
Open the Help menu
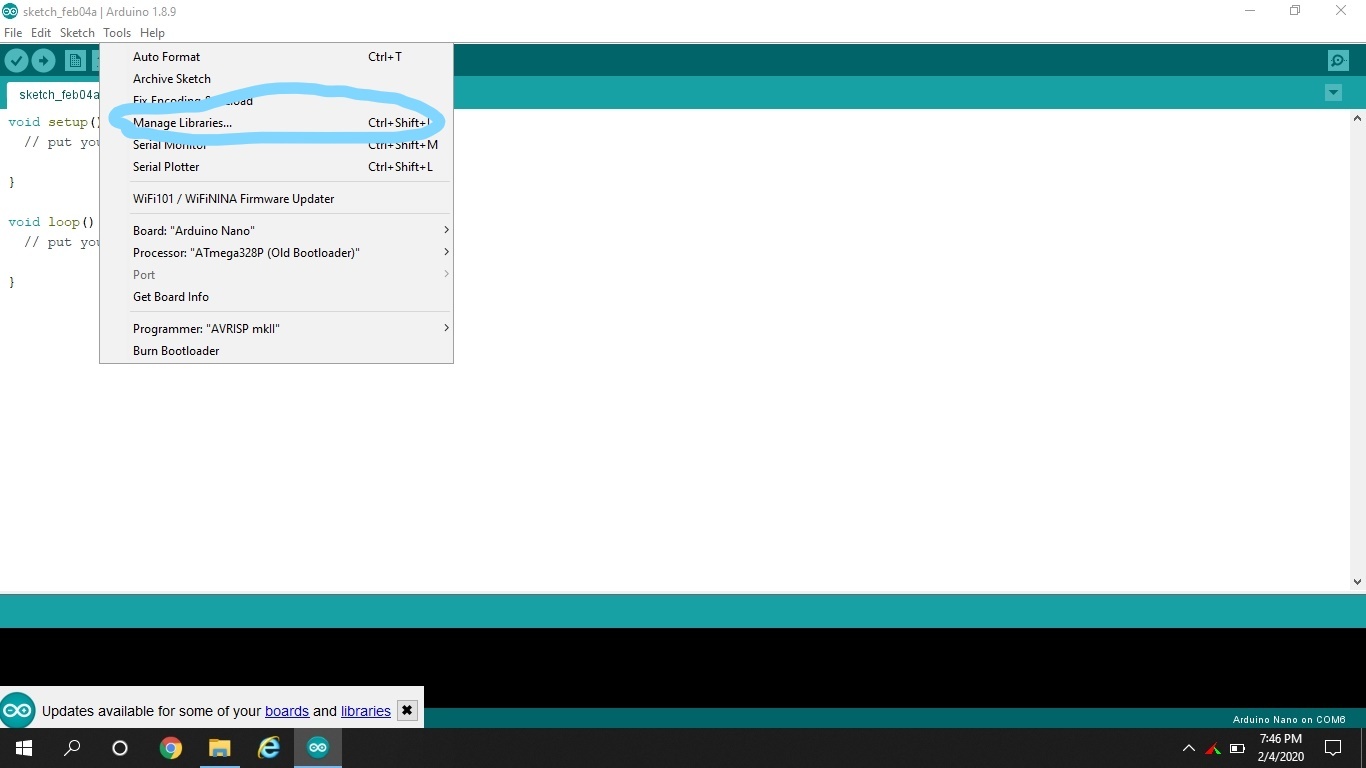pyautogui.click(x=152, y=33)
